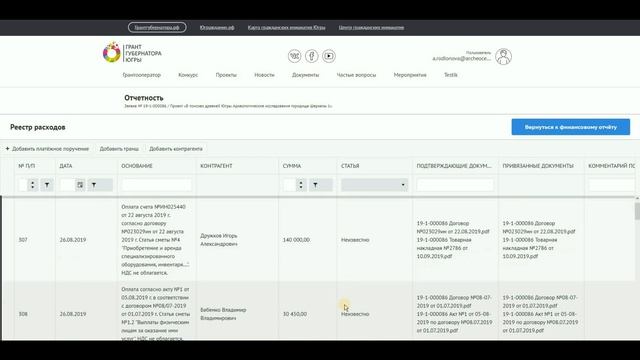Image resolution: width=640 pixels, height=360 pixels.
Task: Click the Комментарий column filter input
Action: tap(611, 185)
